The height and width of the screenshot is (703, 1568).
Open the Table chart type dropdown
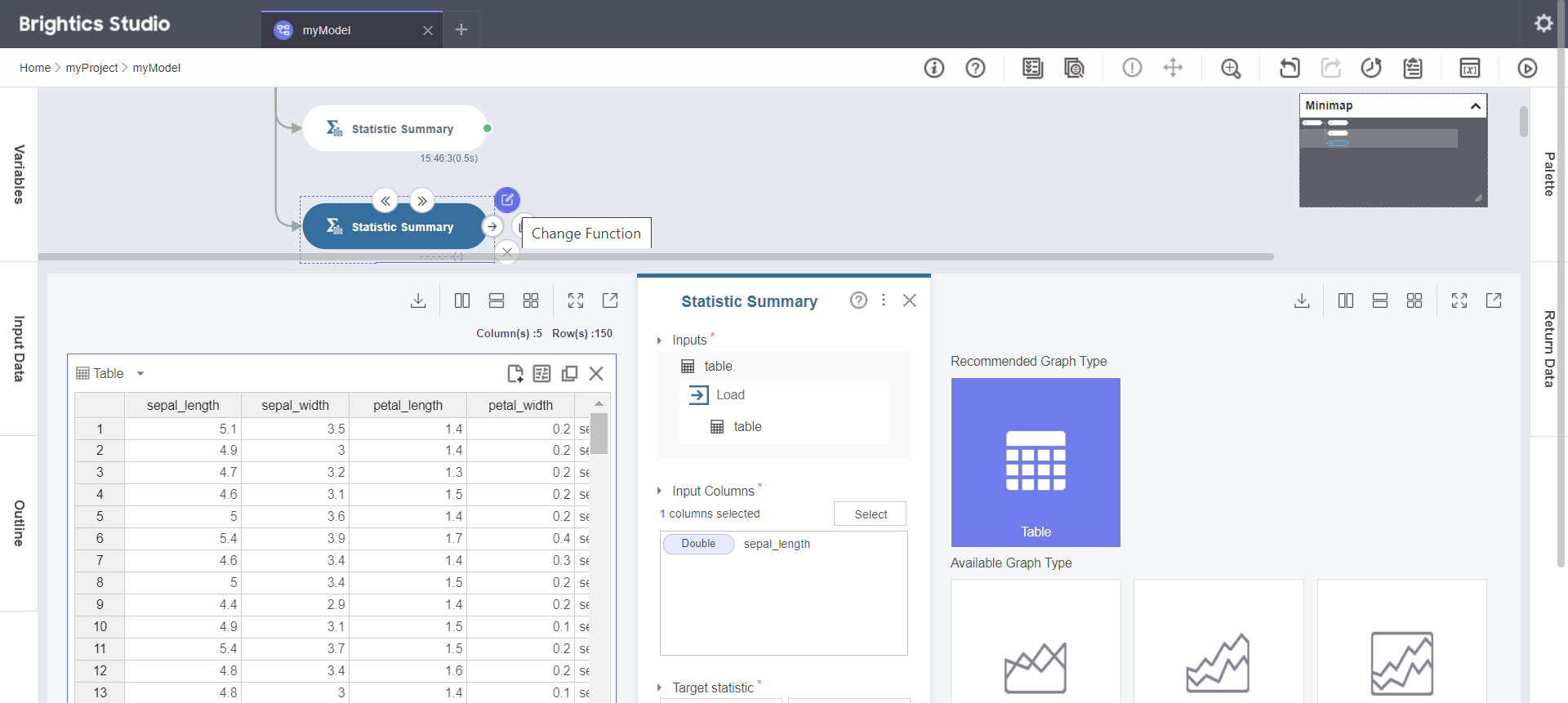tap(140, 373)
